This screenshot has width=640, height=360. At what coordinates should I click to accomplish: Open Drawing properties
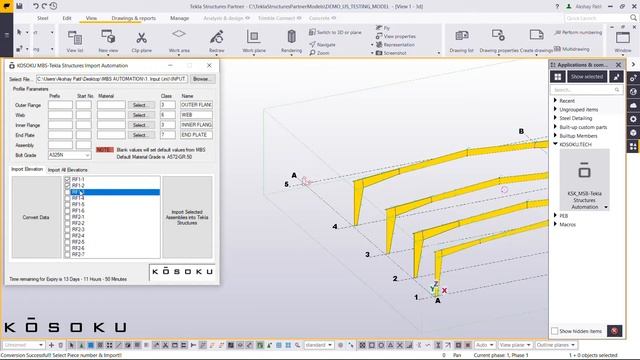pyautogui.click(x=498, y=41)
